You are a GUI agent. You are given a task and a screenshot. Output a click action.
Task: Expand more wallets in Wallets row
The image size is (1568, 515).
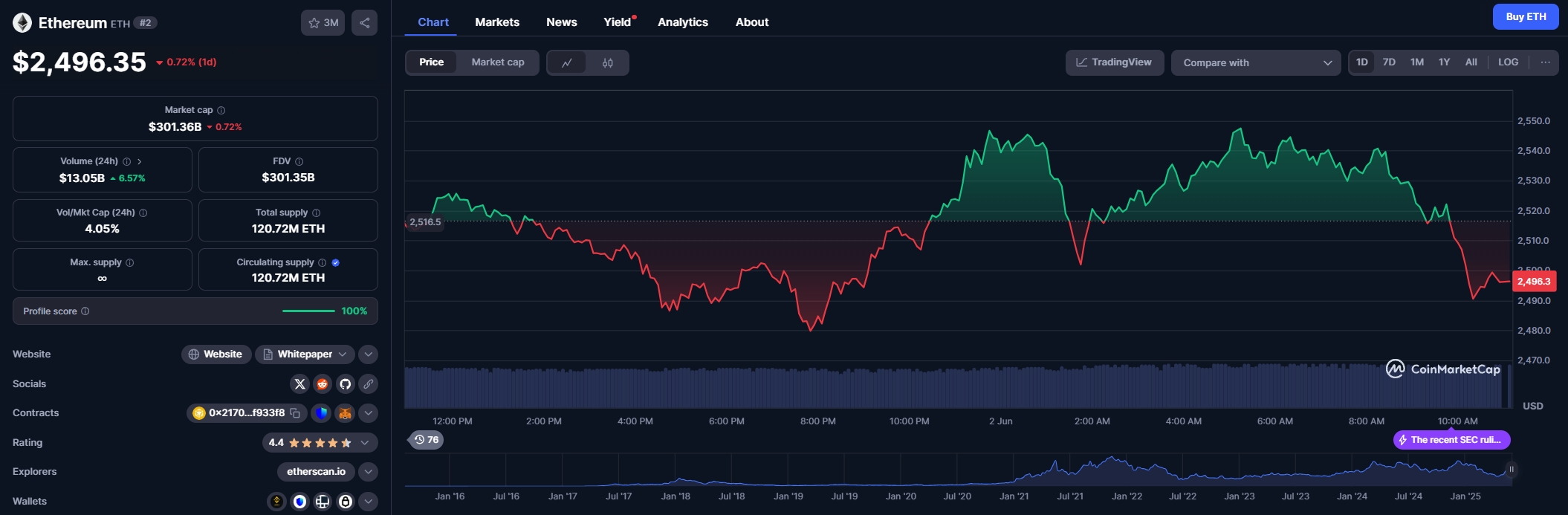(x=368, y=502)
